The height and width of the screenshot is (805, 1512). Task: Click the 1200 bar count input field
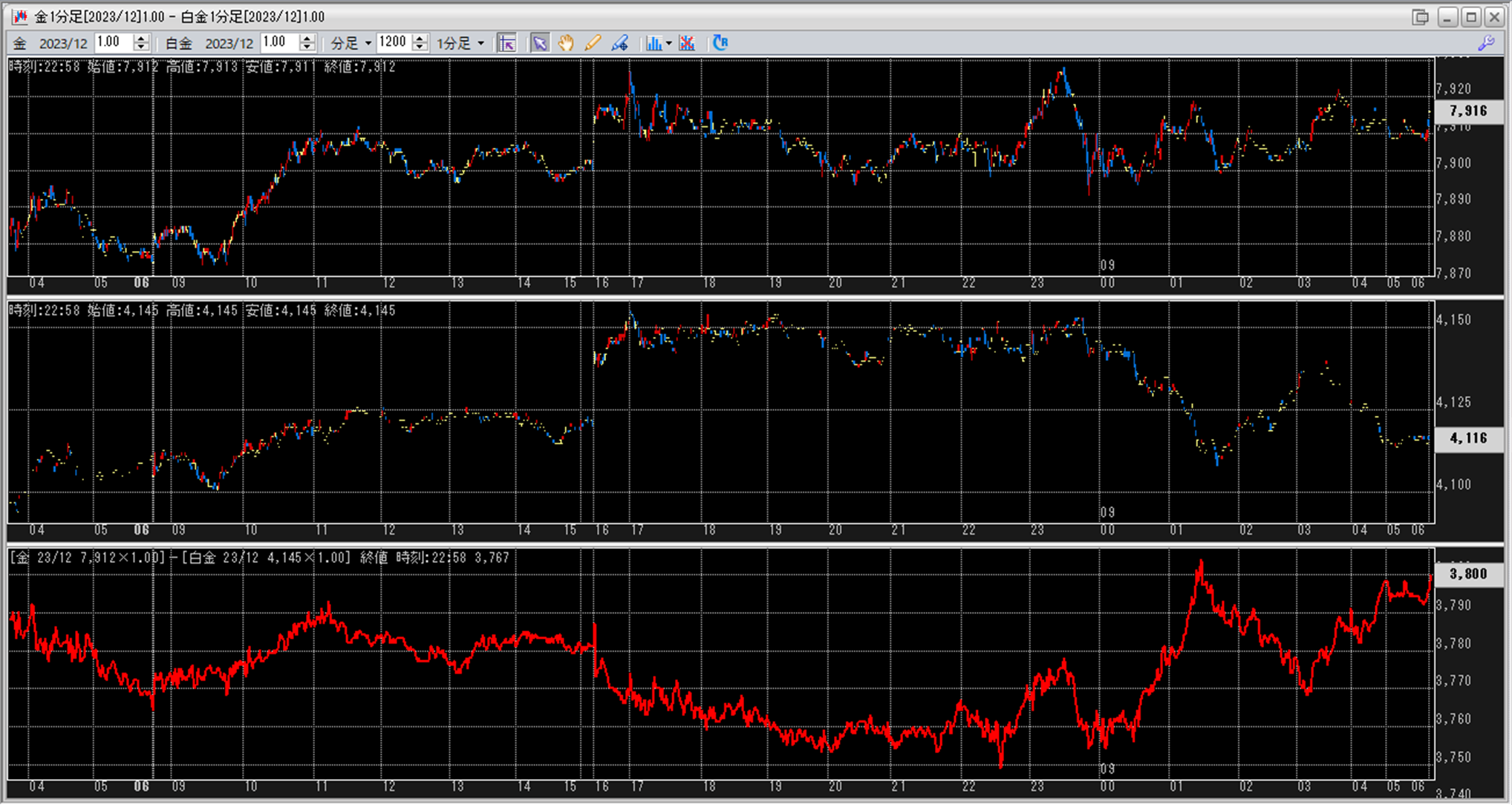pyautogui.click(x=393, y=42)
